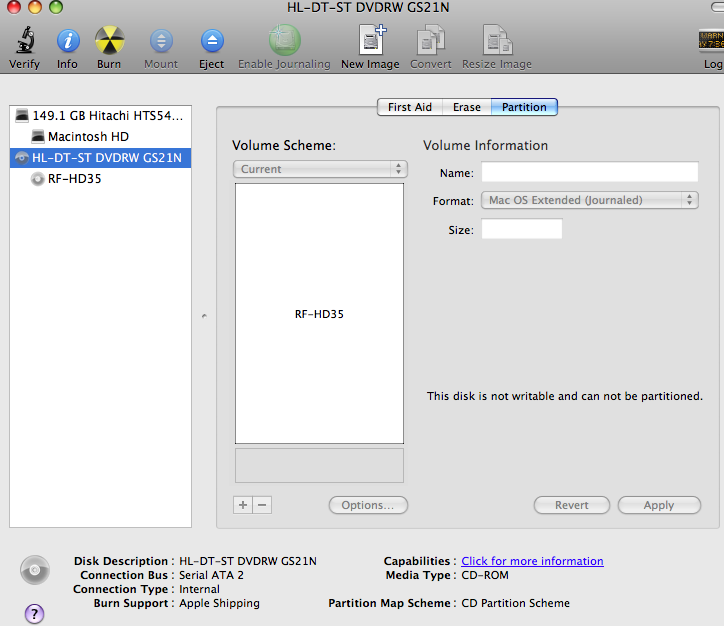Image resolution: width=724 pixels, height=626 pixels.
Task: Open the Volume Scheme dropdown
Action: [320, 169]
